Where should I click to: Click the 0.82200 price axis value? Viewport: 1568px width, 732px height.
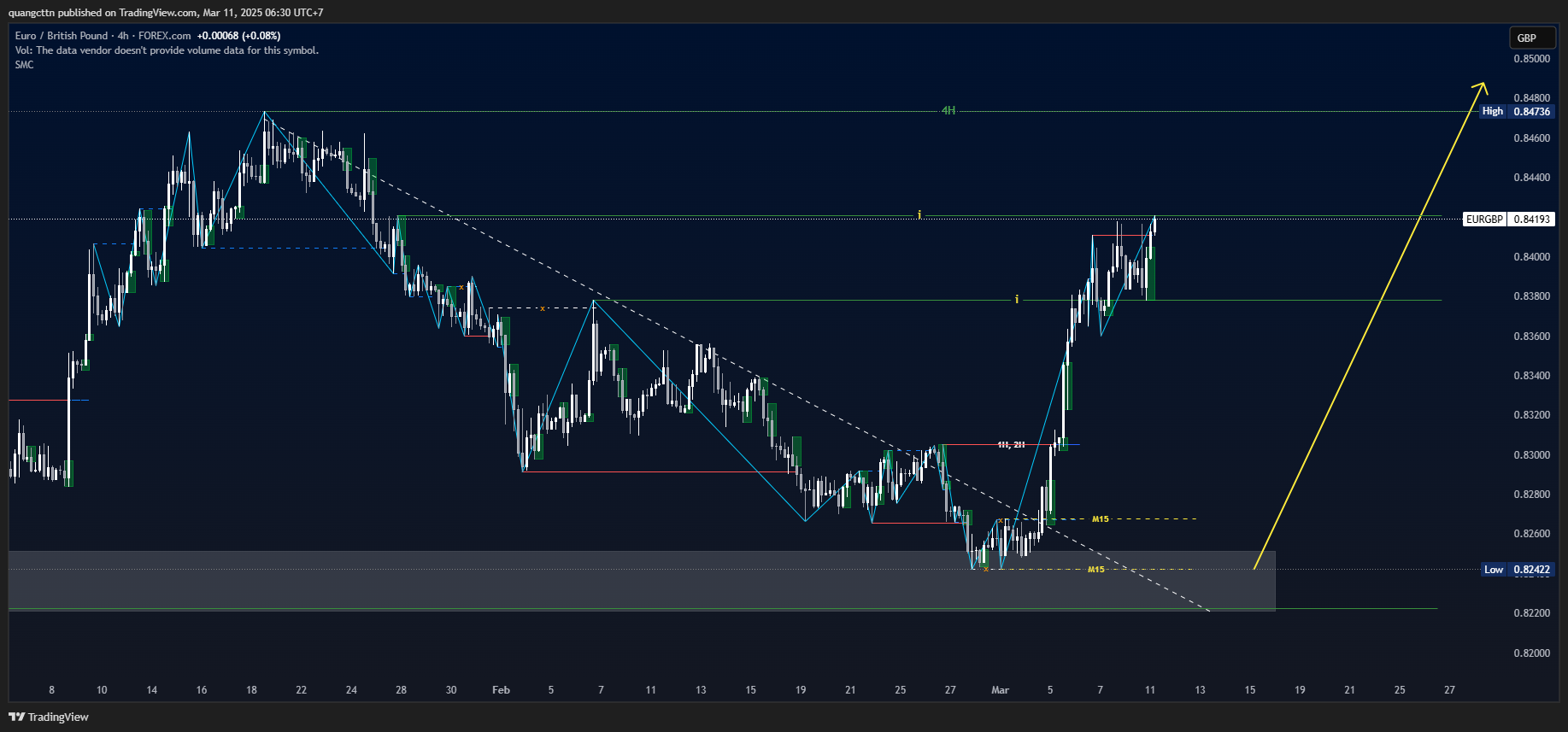[x=1532, y=613]
